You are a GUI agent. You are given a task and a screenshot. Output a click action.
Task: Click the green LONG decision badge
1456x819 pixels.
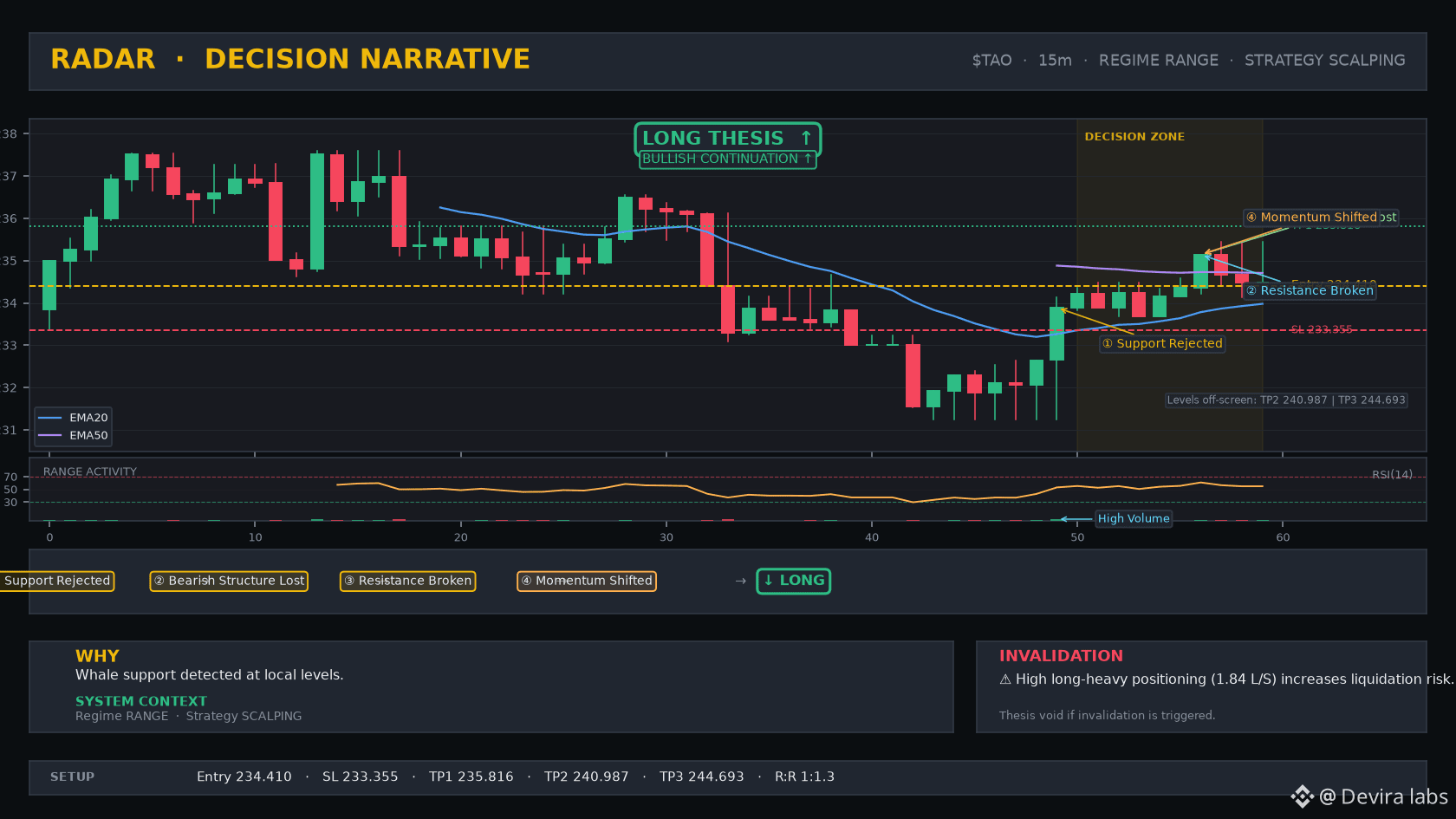[794, 581]
